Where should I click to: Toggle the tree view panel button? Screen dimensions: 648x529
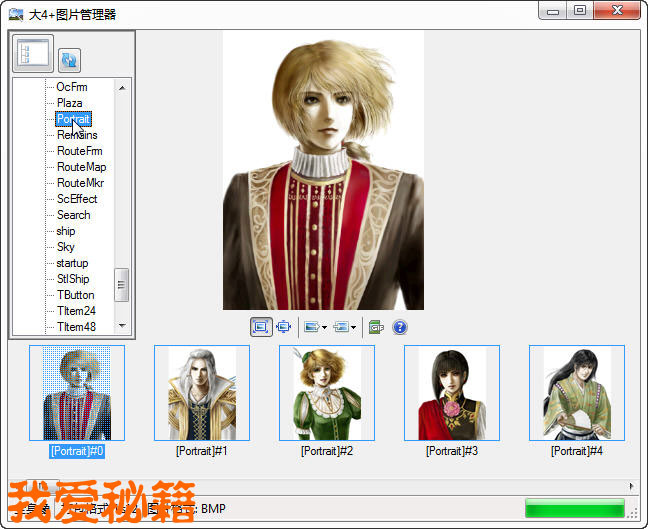33,54
